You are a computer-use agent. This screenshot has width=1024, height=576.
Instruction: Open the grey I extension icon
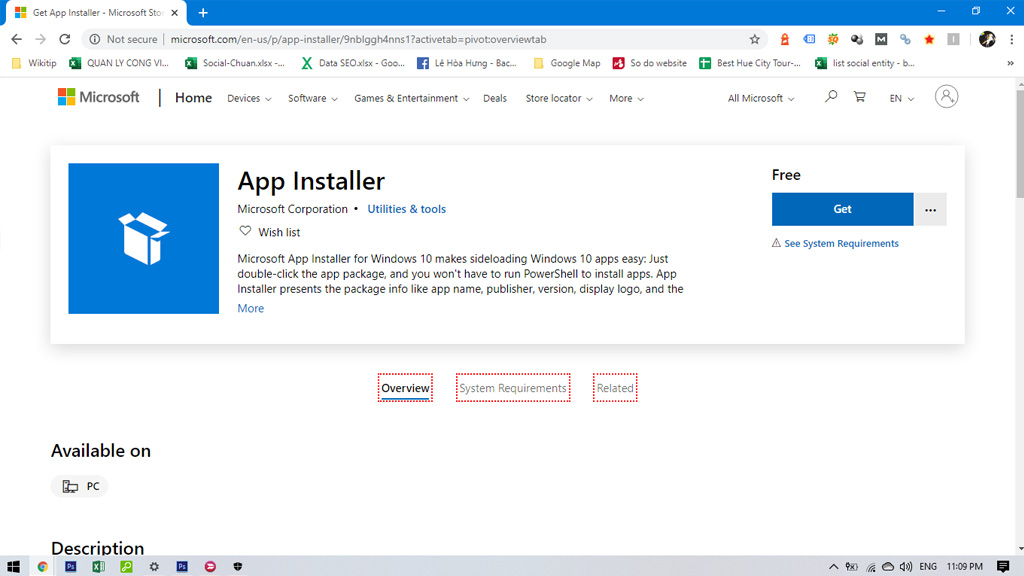(953, 39)
